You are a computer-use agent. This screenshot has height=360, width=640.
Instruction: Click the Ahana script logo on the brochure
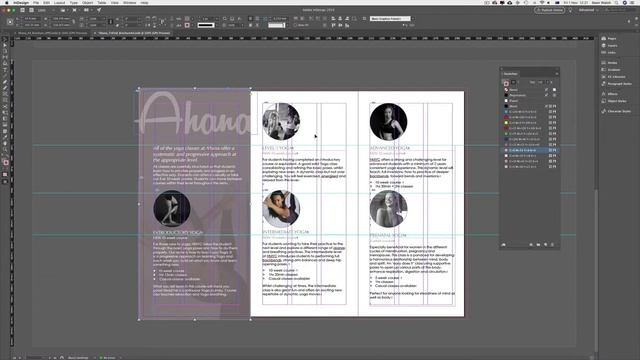195,114
